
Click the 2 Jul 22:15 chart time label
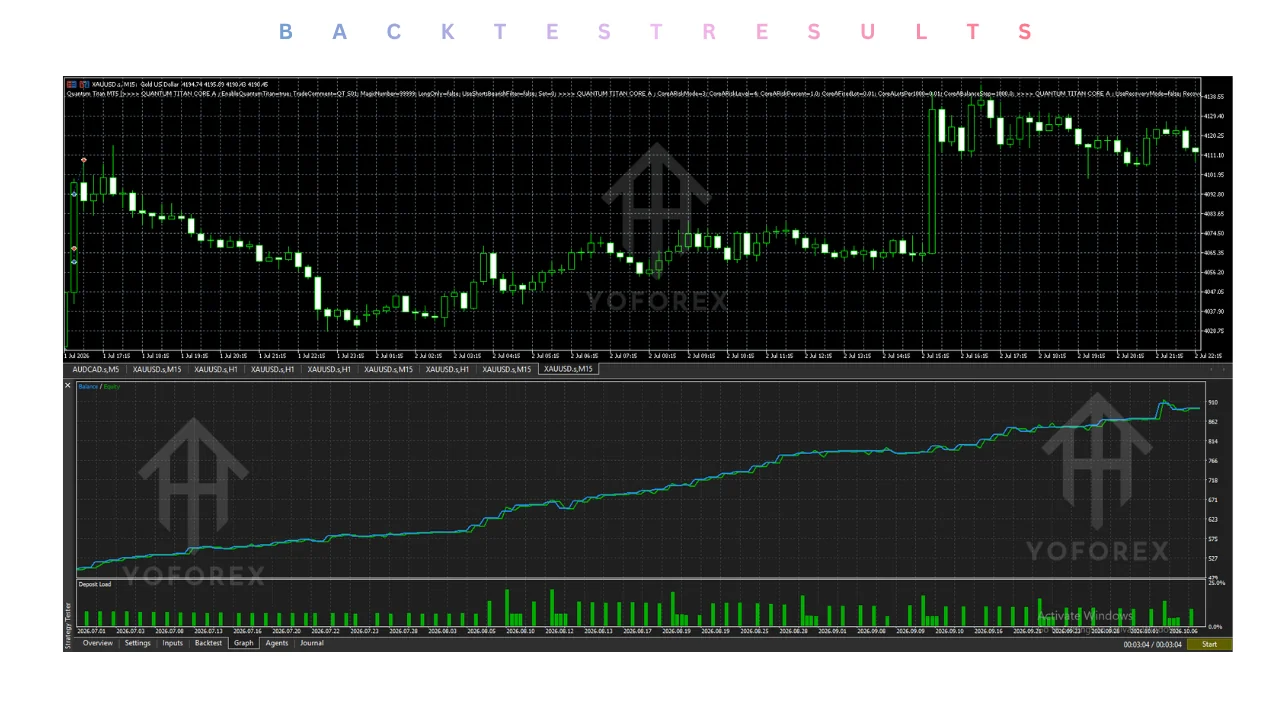[1210, 355]
